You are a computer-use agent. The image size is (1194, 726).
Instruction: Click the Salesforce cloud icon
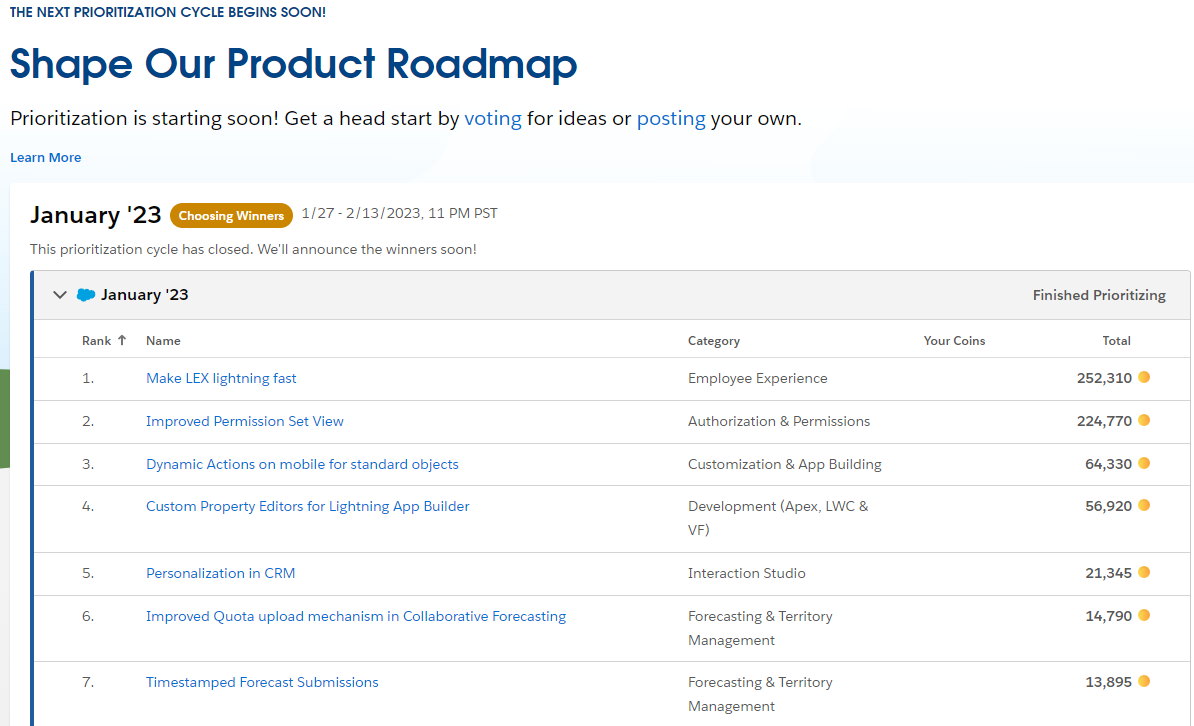tap(86, 295)
